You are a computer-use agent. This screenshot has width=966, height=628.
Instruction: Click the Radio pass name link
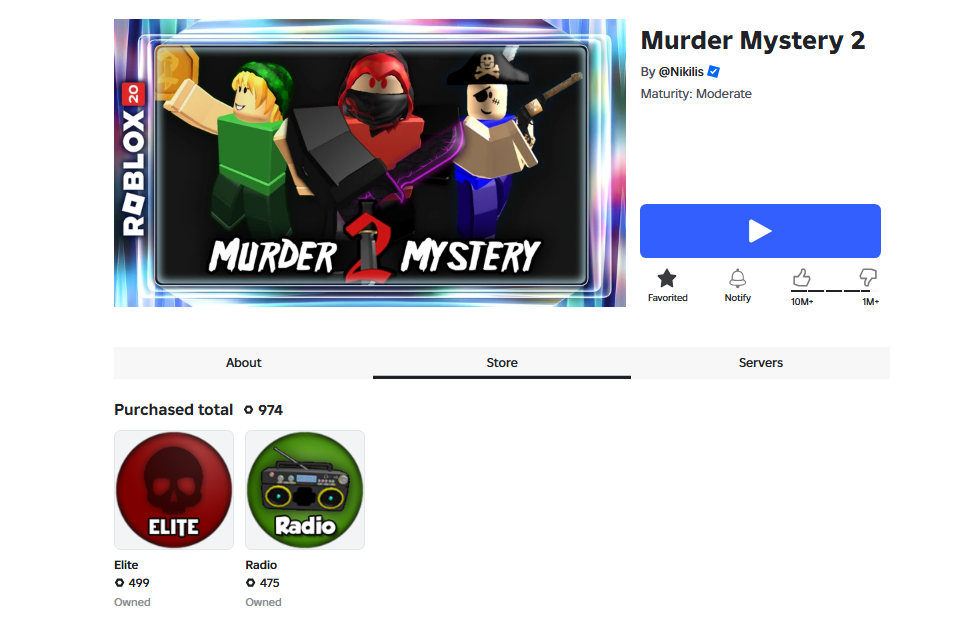[261, 565]
